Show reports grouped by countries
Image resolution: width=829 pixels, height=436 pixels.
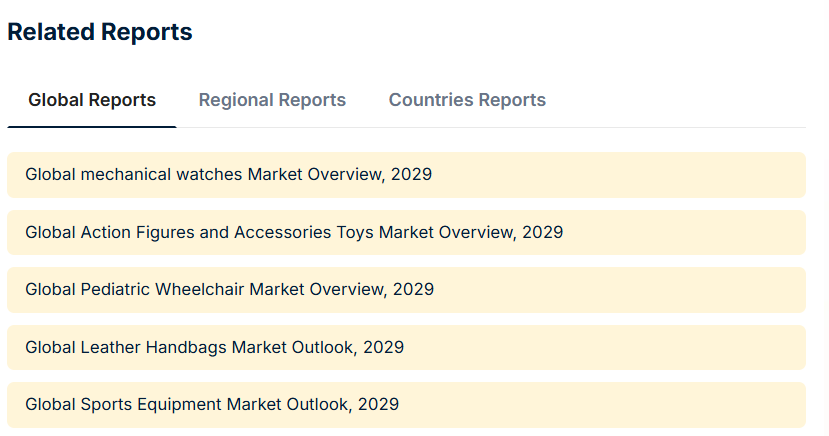pos(467,100)
